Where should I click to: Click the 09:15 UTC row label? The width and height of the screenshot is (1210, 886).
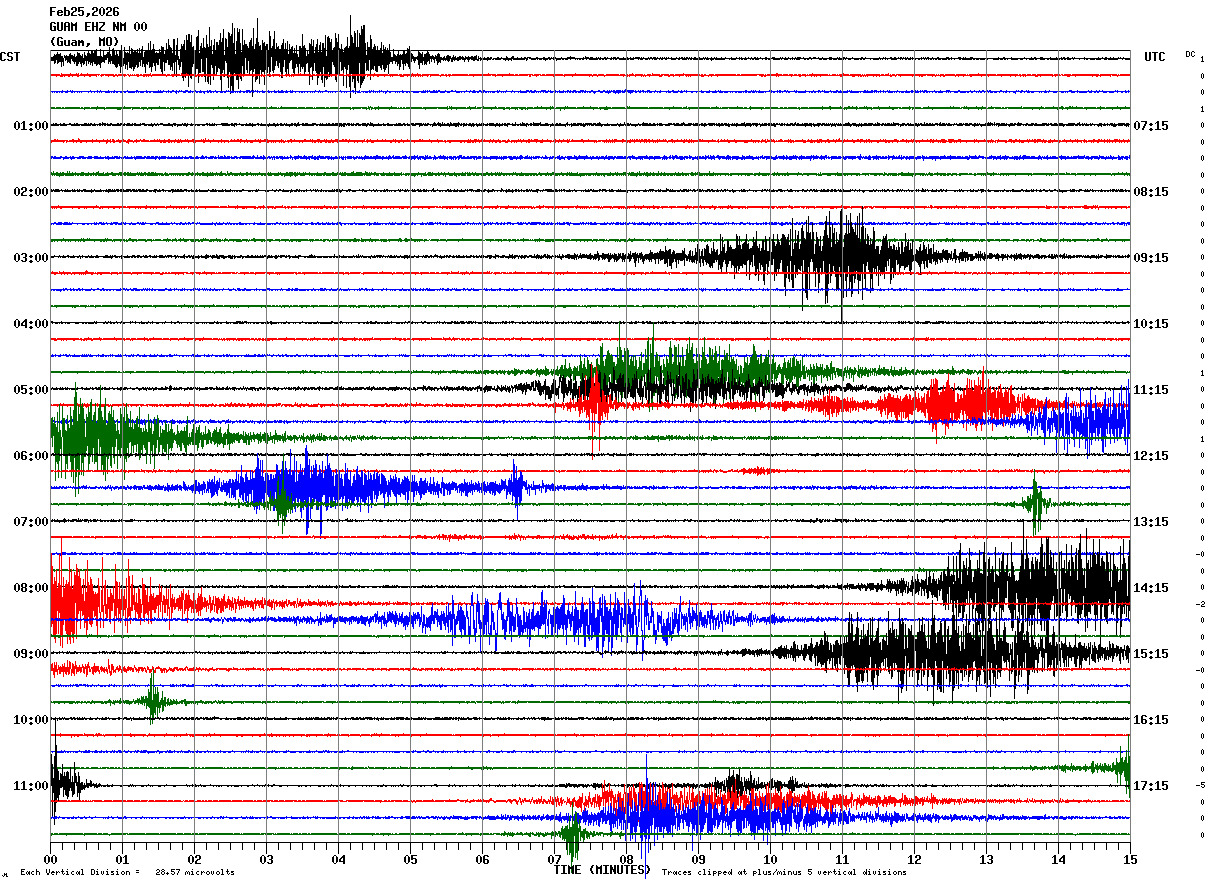pos(1151,258)
